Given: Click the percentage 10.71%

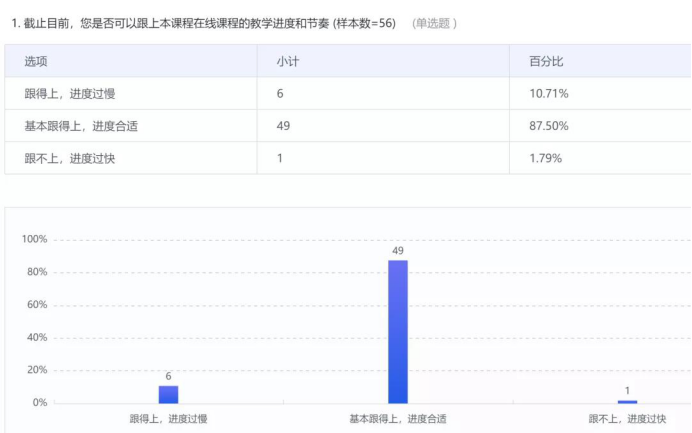Looking at the screenshot, I should click(x=549, y=94).
